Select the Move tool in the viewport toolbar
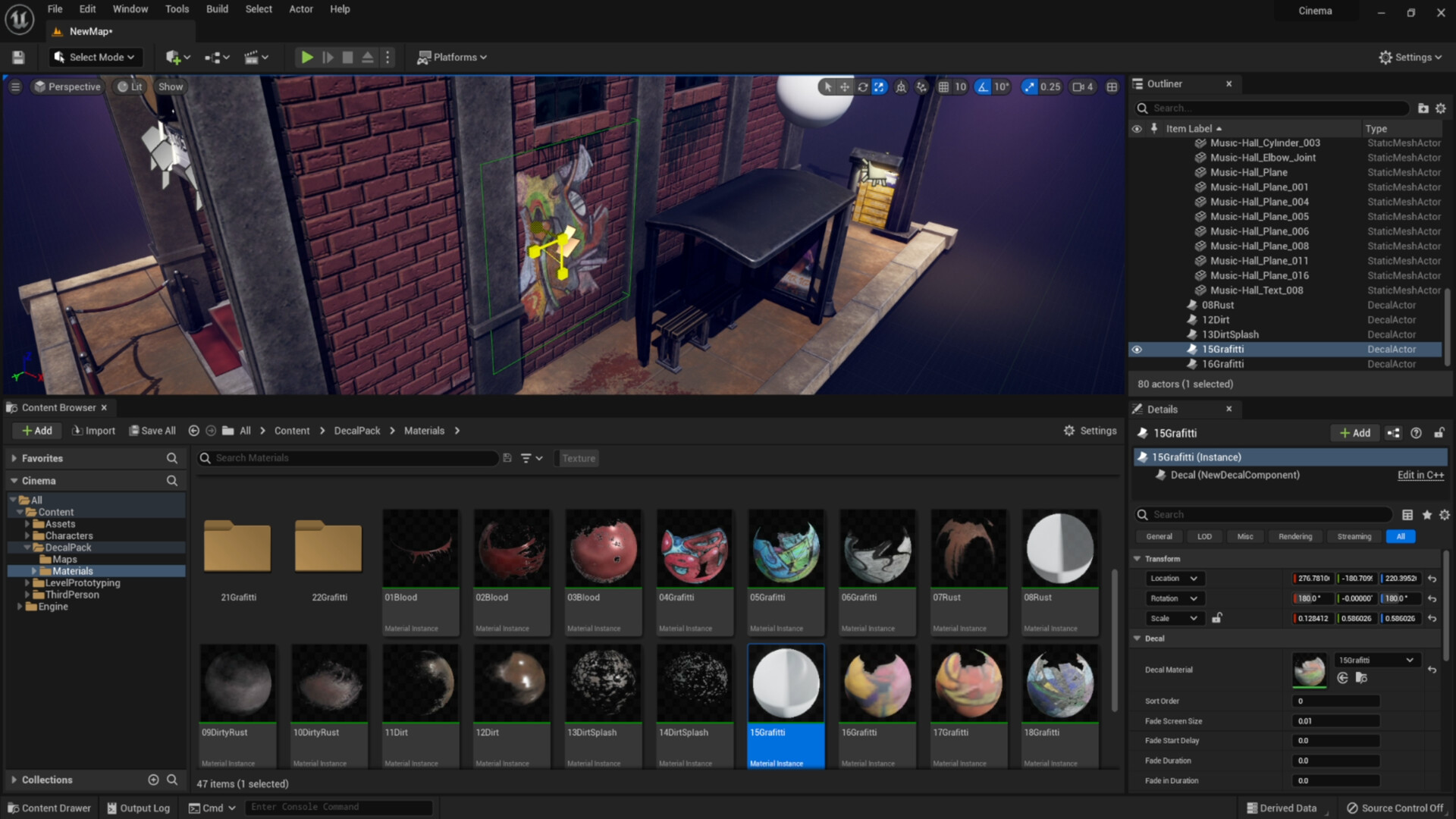The width and height of the screenshot is (1456, 819). pos(845,86)
